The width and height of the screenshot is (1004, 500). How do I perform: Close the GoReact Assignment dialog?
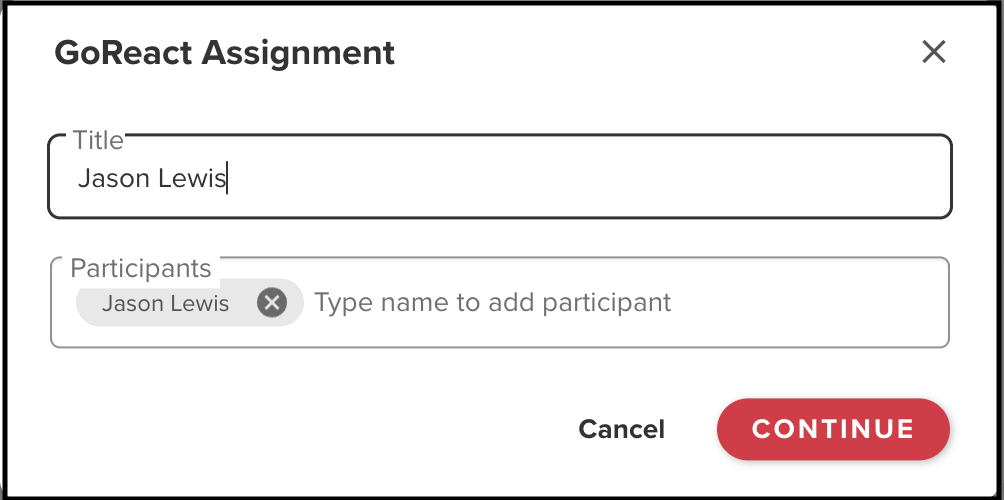pos(933,52)
